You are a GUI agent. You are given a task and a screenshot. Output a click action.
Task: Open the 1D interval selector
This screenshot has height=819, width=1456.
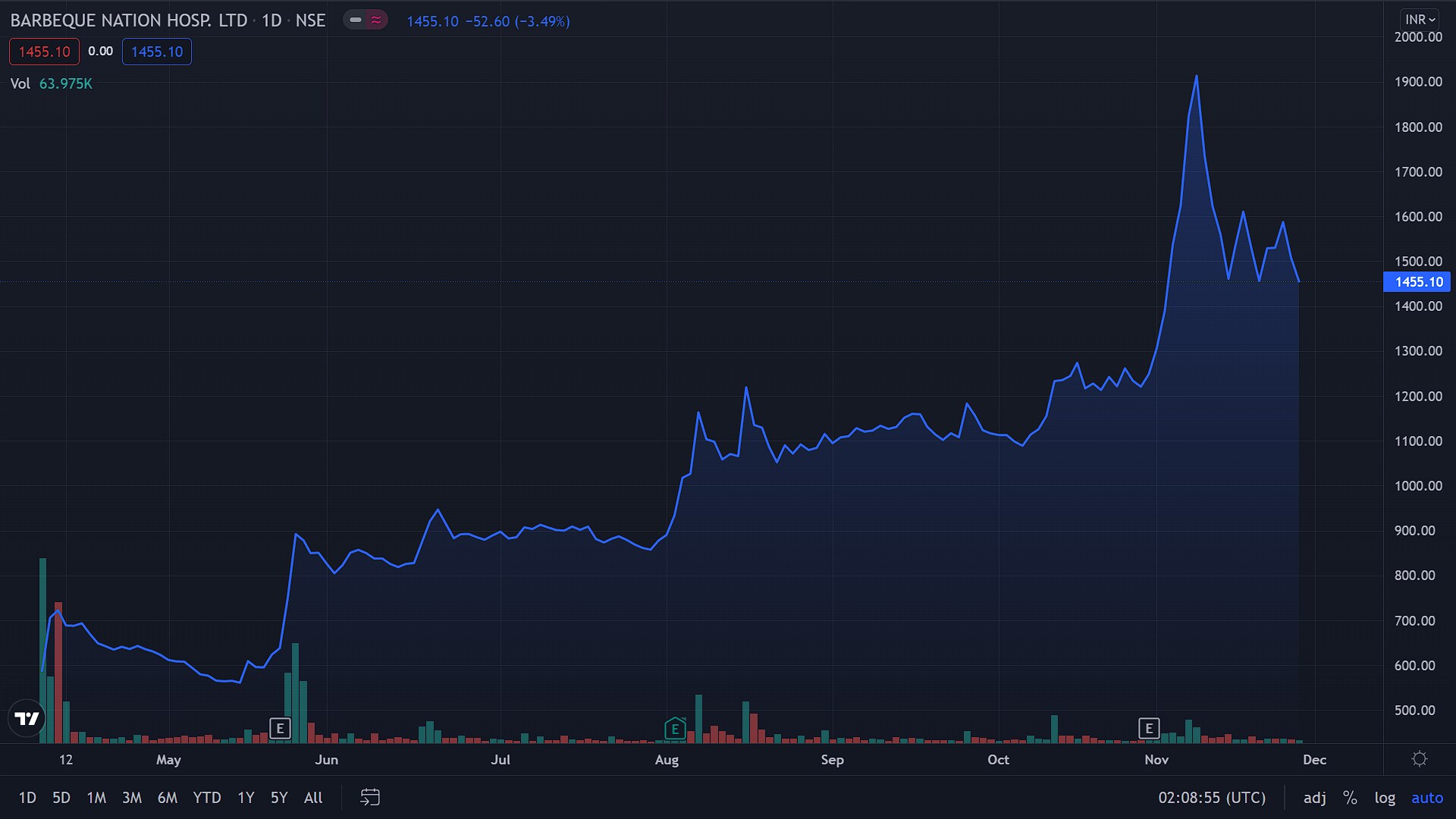tap(271, 20)
